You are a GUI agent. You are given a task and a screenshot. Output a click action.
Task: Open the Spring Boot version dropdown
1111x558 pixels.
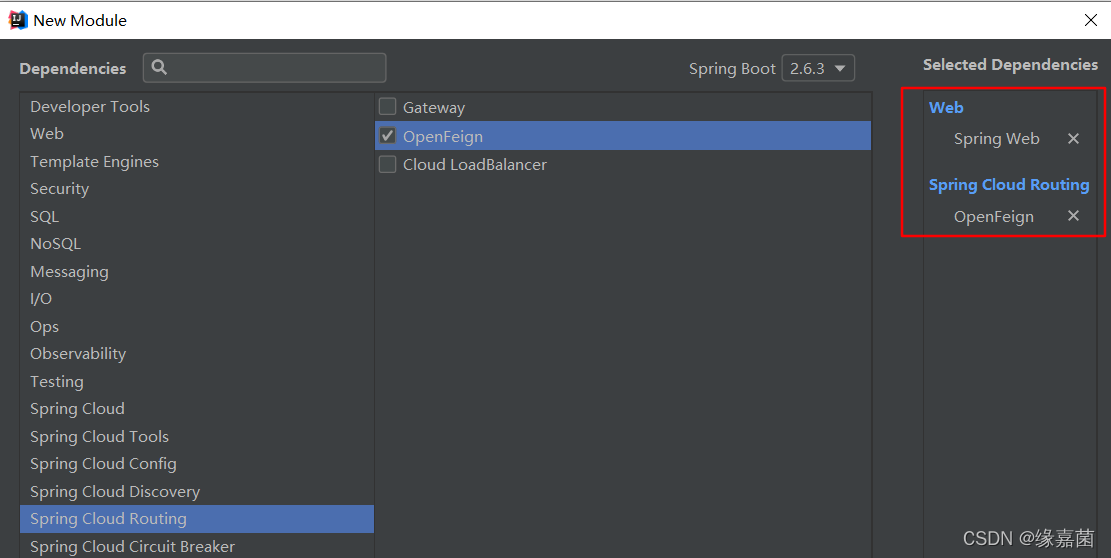(x=818, y=68)
